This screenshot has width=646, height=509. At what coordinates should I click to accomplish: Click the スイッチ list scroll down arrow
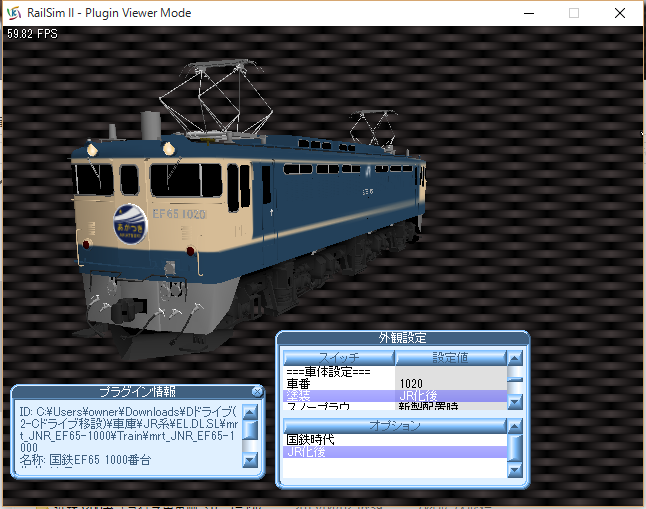coord(515,402)
